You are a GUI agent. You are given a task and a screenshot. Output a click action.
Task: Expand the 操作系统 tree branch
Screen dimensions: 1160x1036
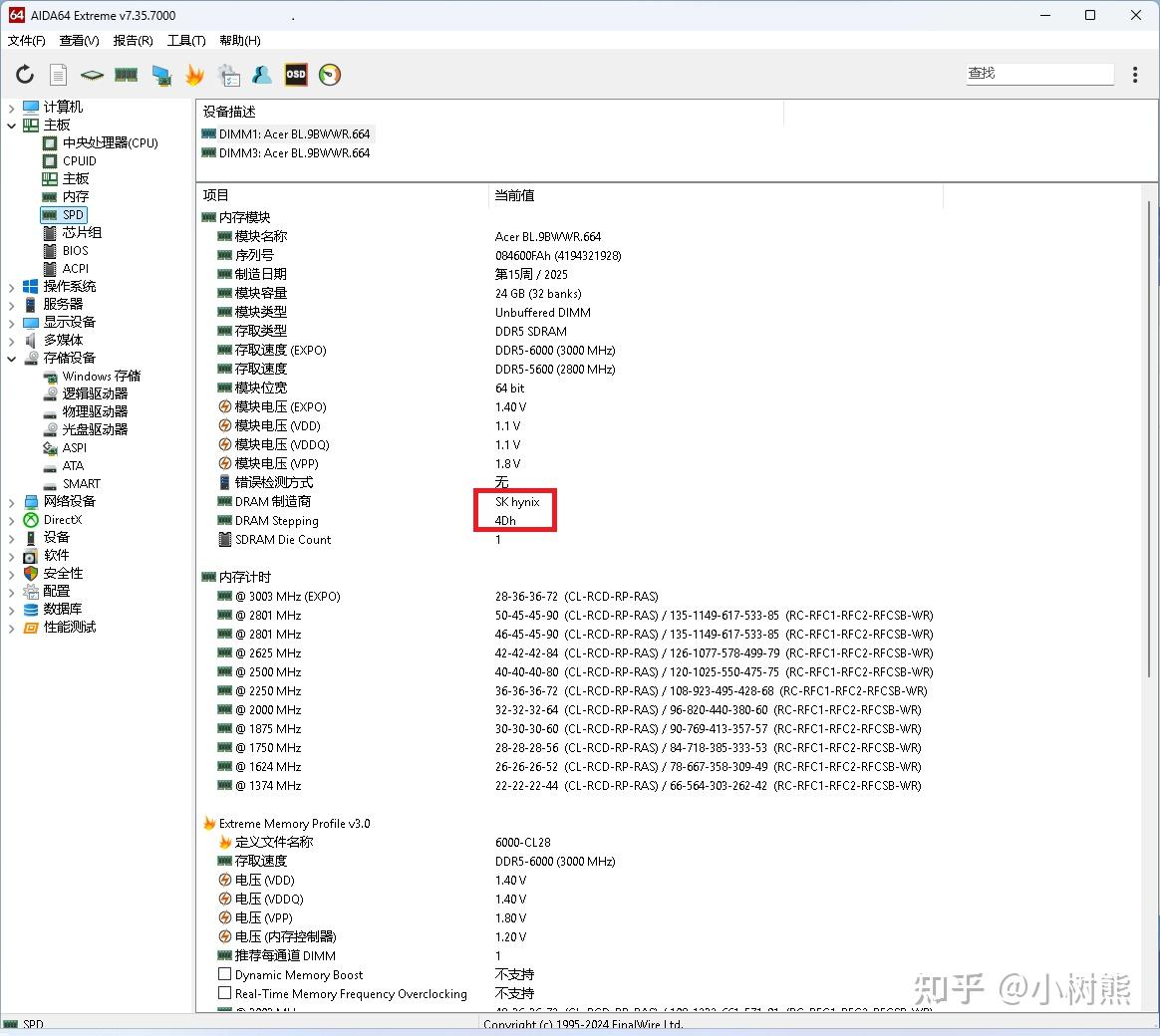11,286
